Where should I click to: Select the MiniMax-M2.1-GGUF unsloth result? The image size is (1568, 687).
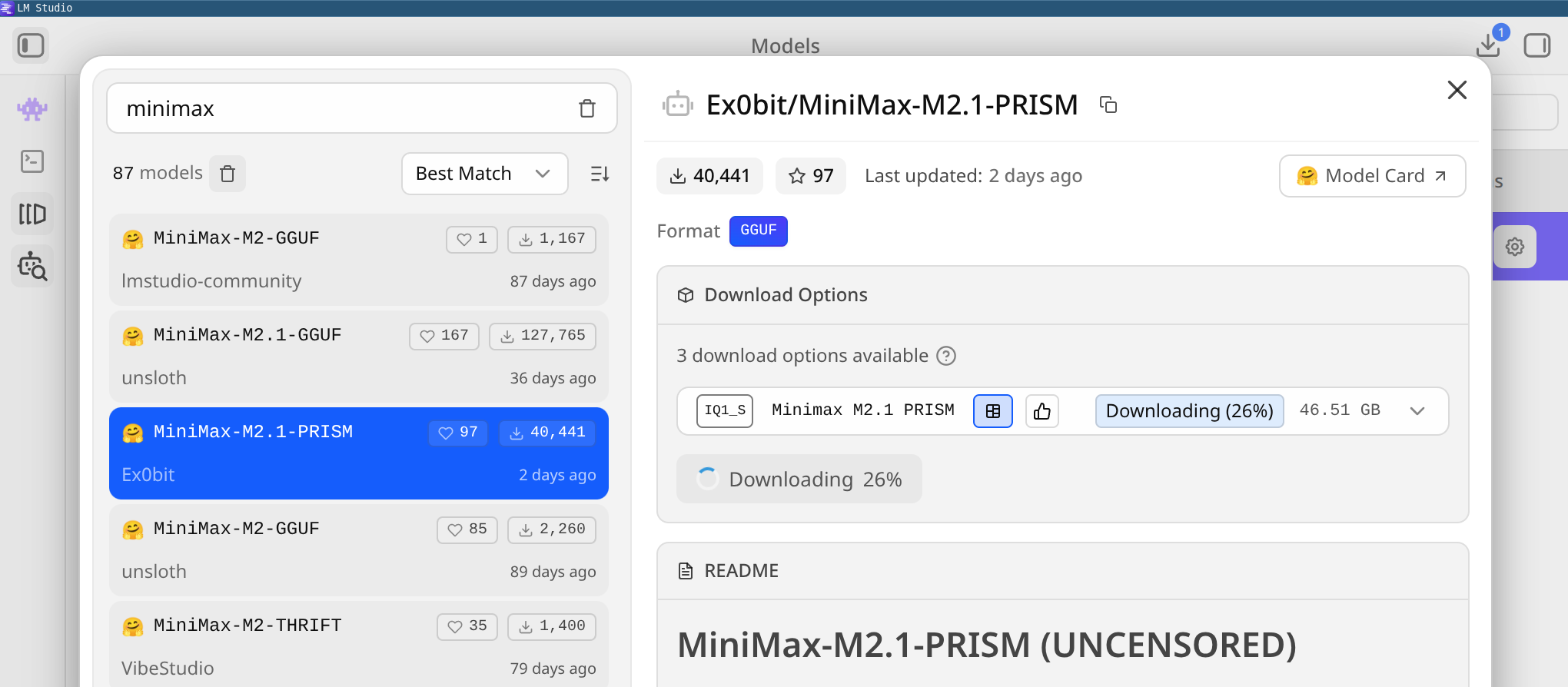[x=358, y=357]
